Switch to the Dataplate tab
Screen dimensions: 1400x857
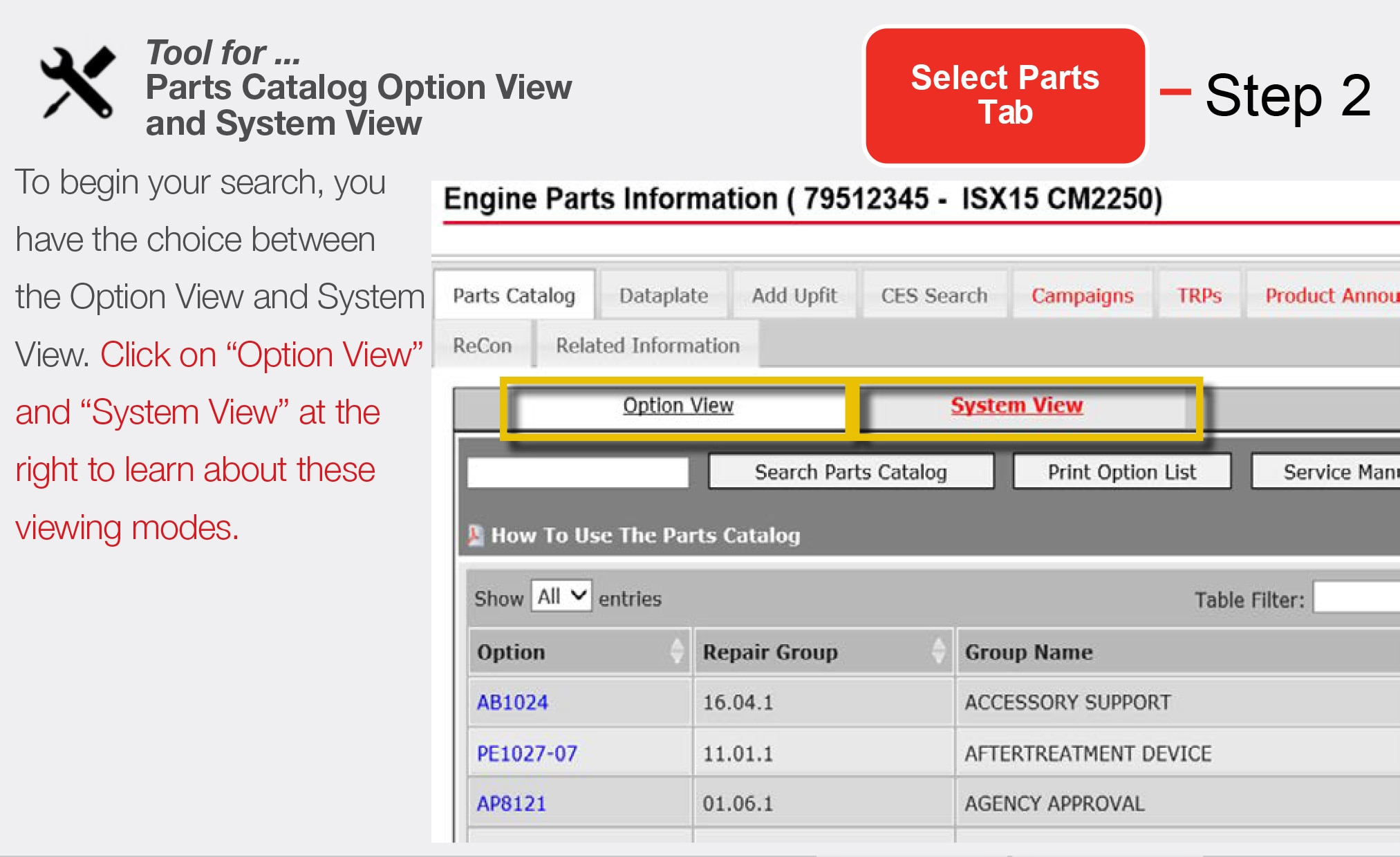coord(663,296)
